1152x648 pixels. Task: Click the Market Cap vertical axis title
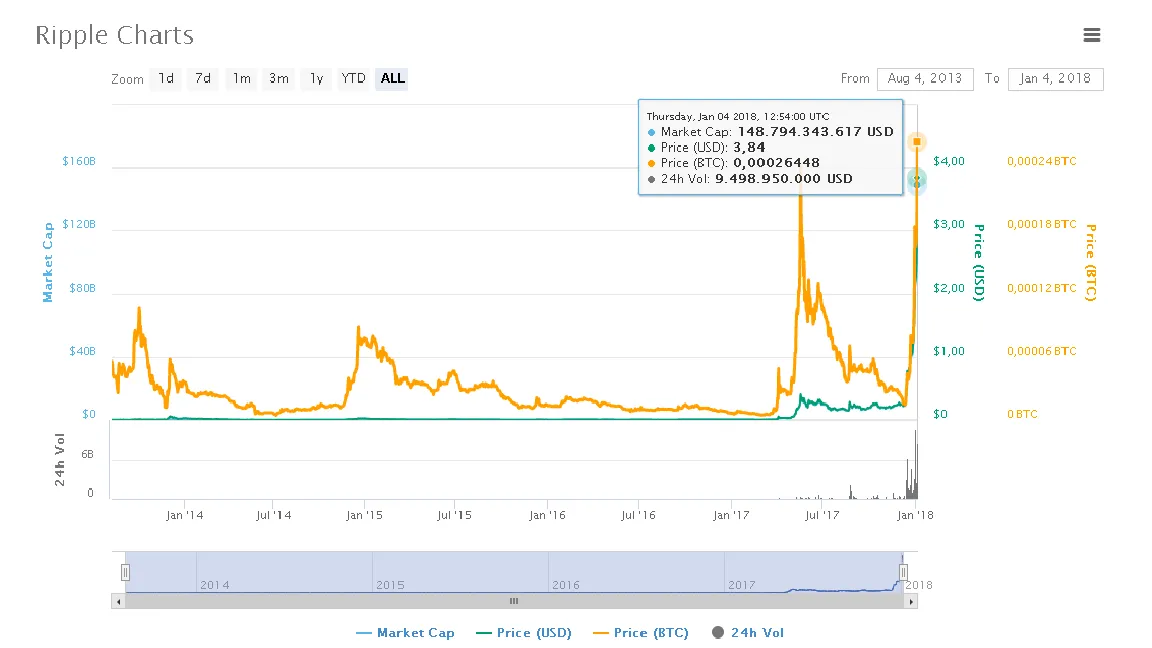48,262
